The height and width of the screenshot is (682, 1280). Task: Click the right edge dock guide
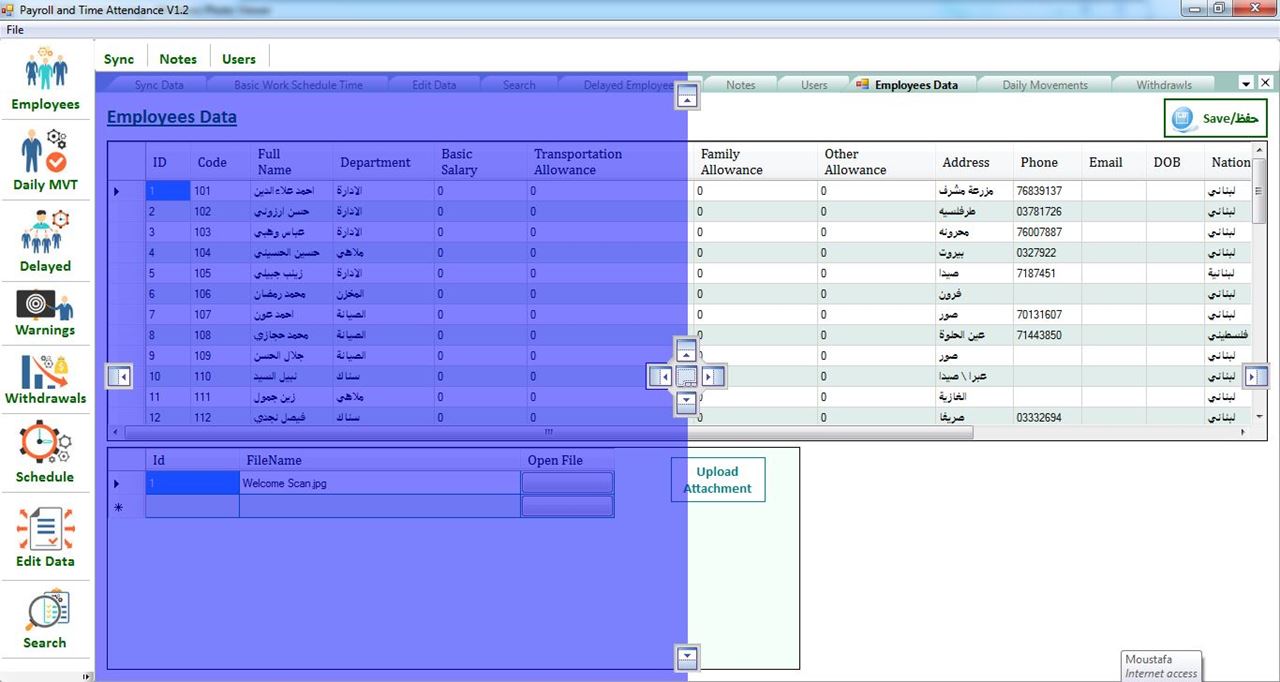coord(1256,376)
